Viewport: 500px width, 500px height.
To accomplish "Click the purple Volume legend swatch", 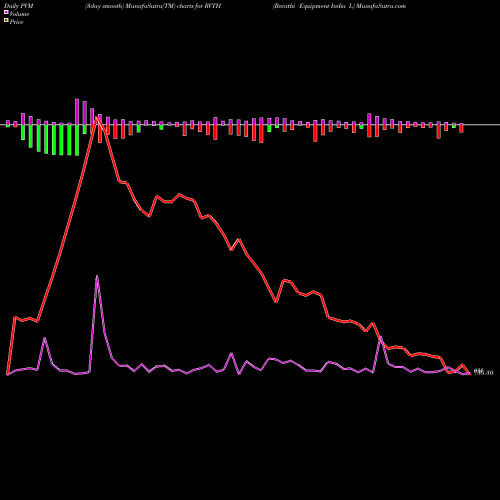I will (x=6, y=12).
